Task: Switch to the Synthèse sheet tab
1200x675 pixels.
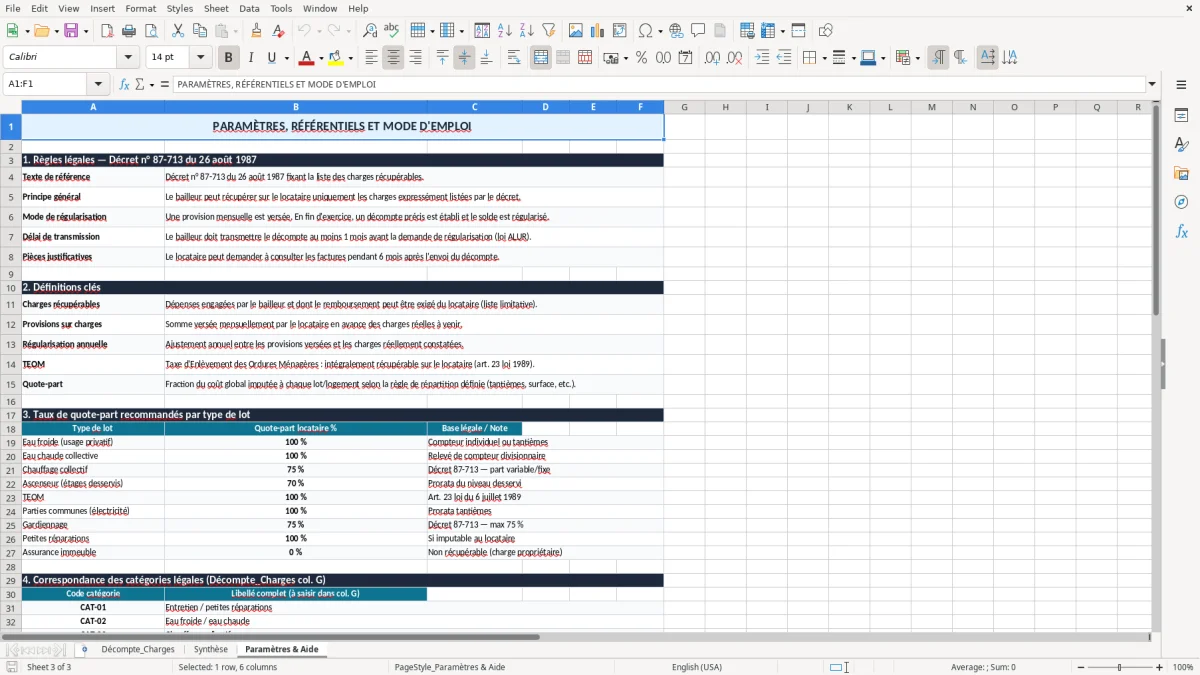Action: tap(211, 650)
